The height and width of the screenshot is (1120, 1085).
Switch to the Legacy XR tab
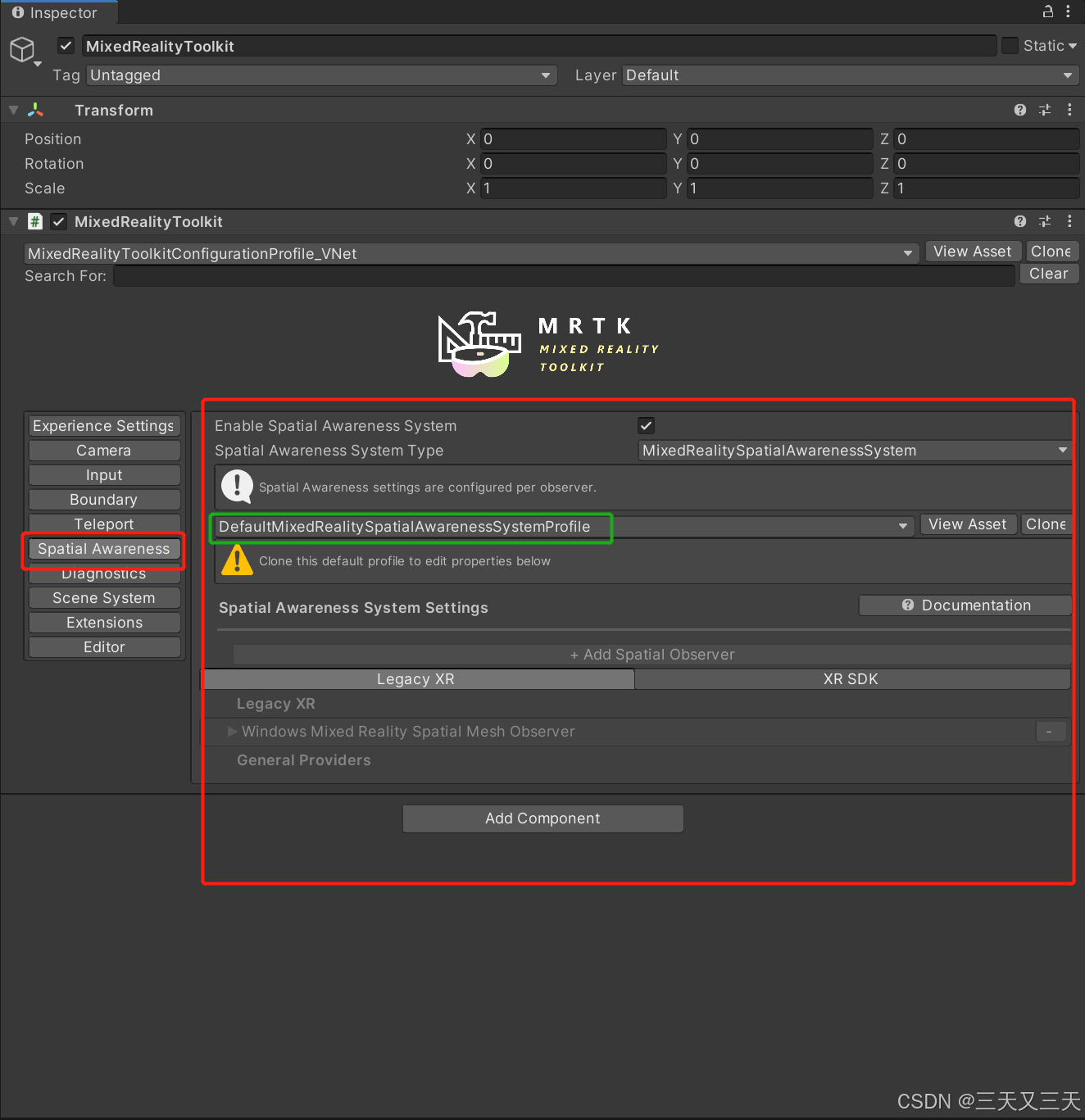418,679
